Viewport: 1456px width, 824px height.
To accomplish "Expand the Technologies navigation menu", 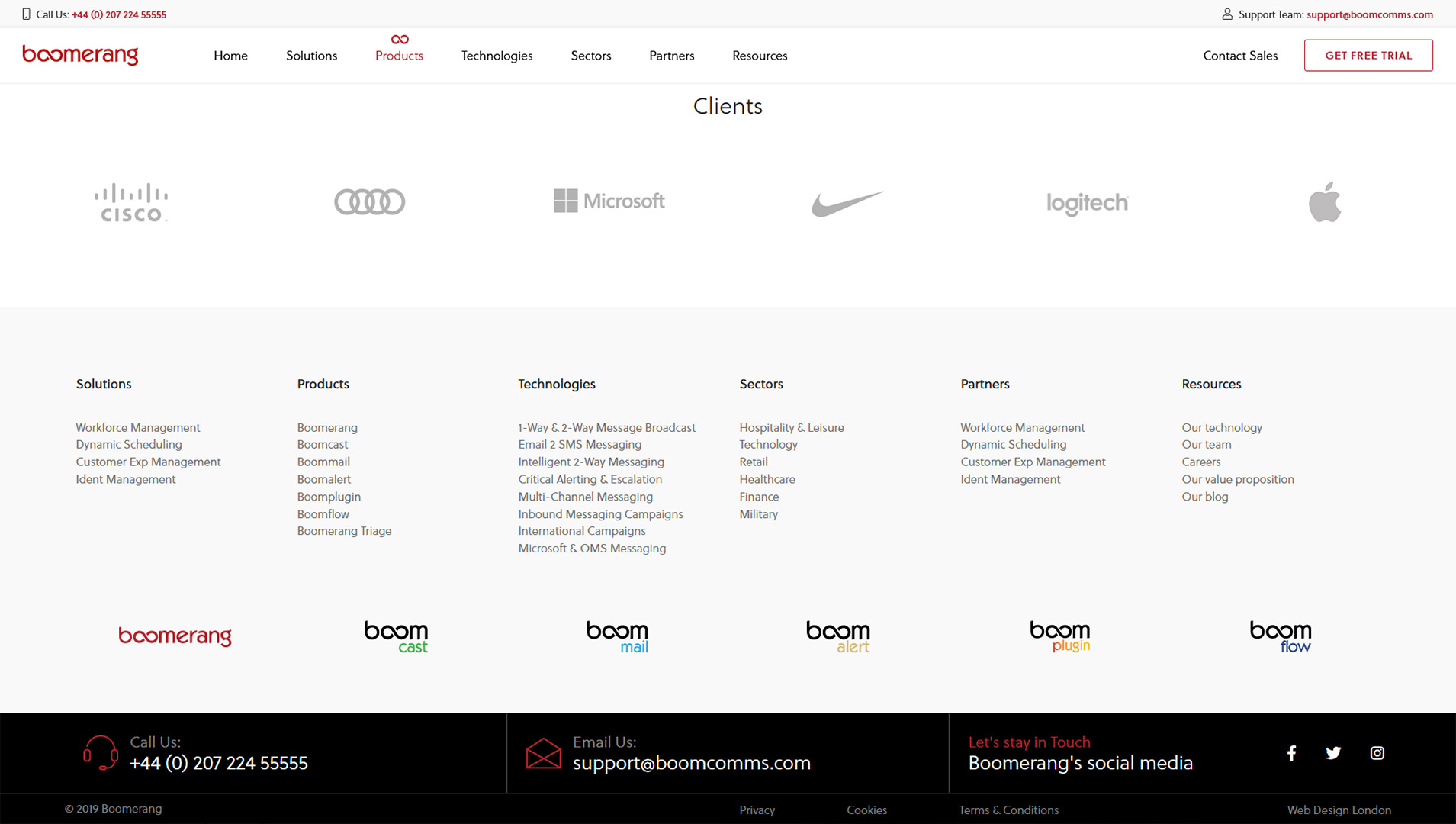I will [x=497, y=56].
